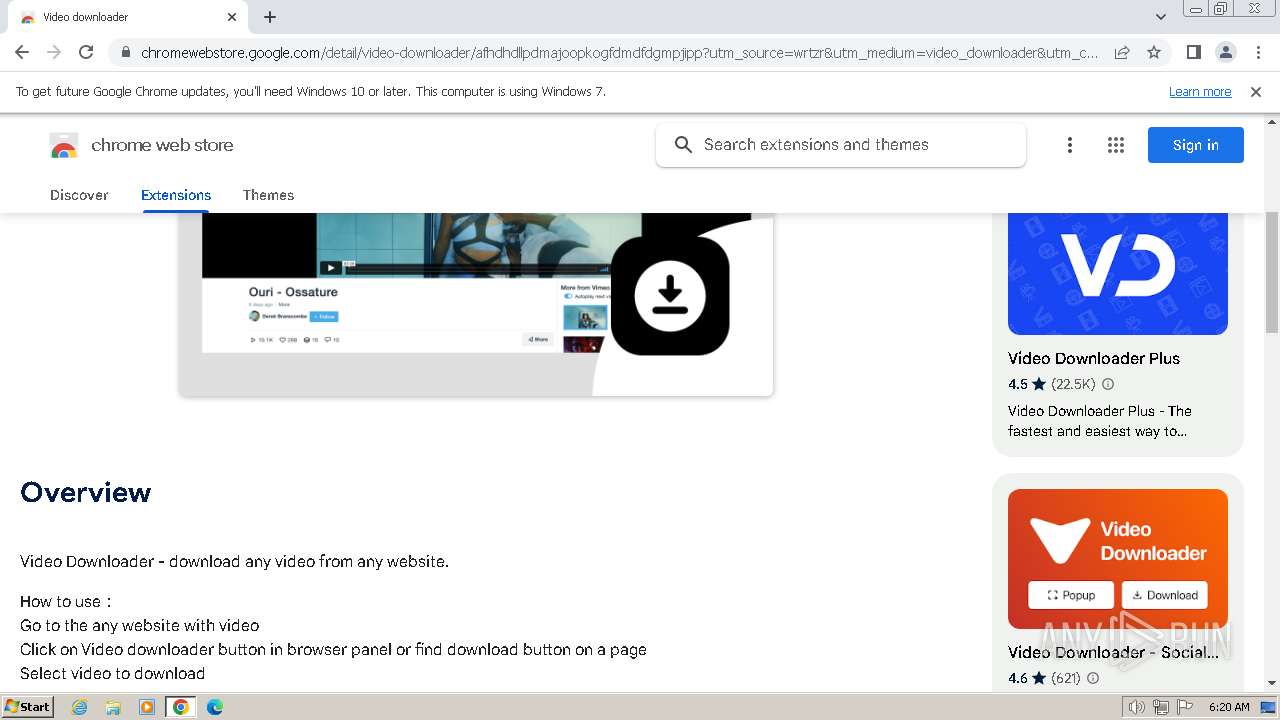This screenshot has height=720, width=1280.
Task: Click the search magnifier icon
Action: pos(683,145)
